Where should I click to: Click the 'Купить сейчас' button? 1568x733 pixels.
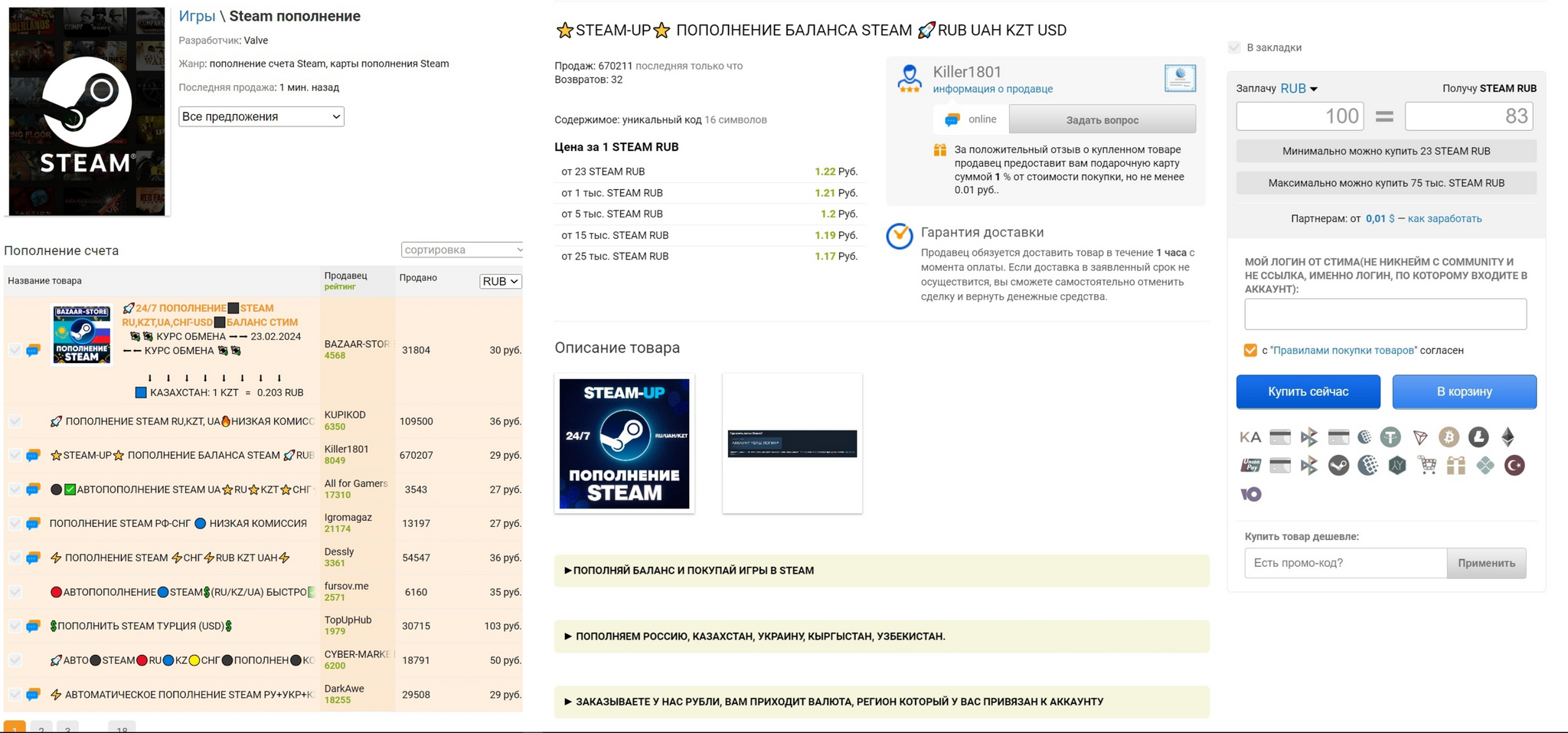(x=1308, y=391)
